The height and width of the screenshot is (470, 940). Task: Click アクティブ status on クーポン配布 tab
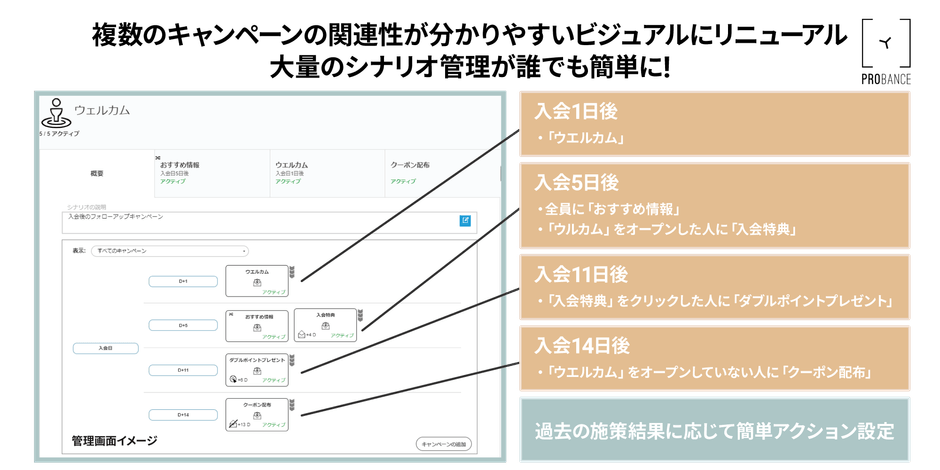click(403, 181)
